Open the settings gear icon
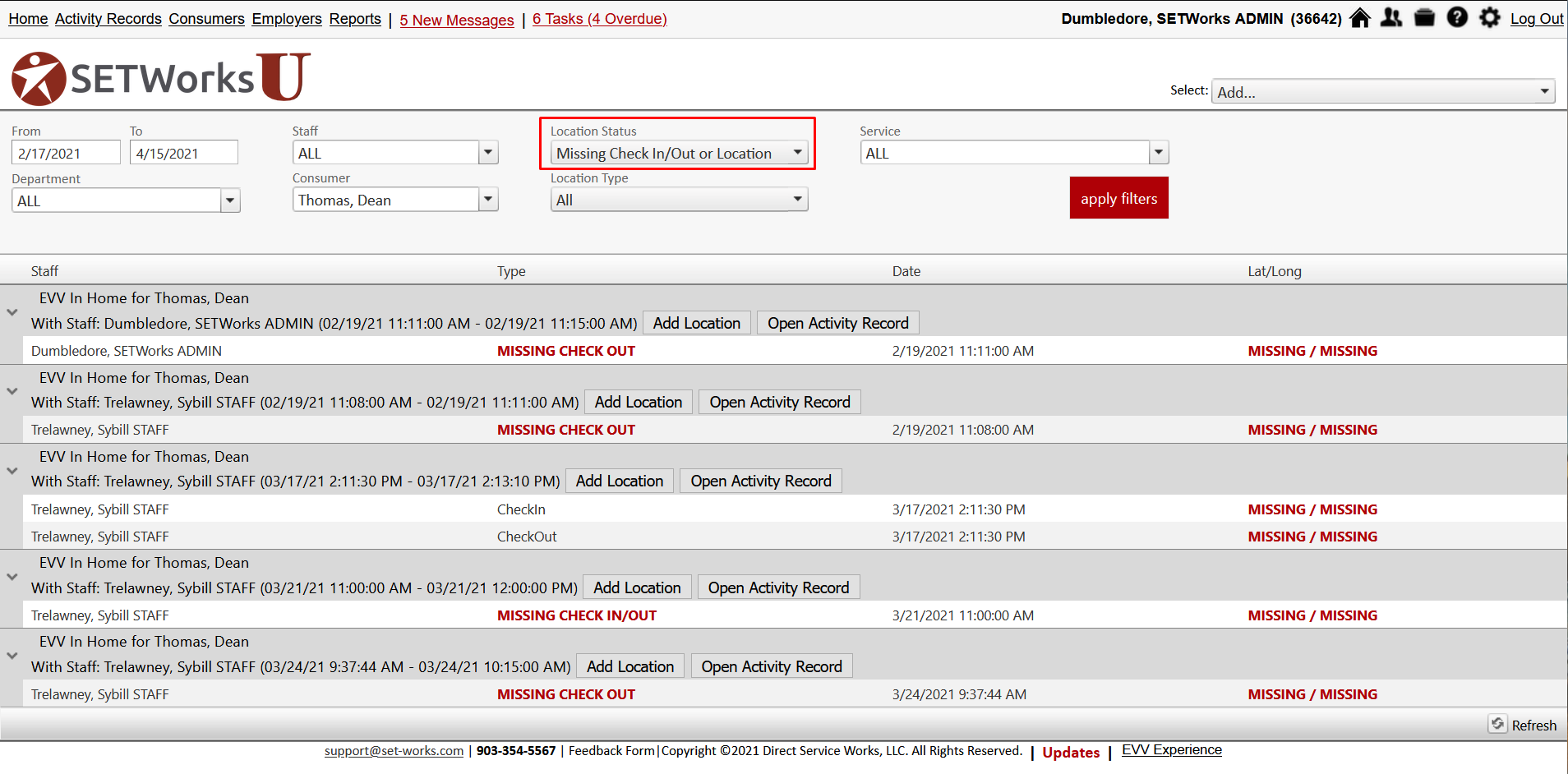 tap(1490, 17)
